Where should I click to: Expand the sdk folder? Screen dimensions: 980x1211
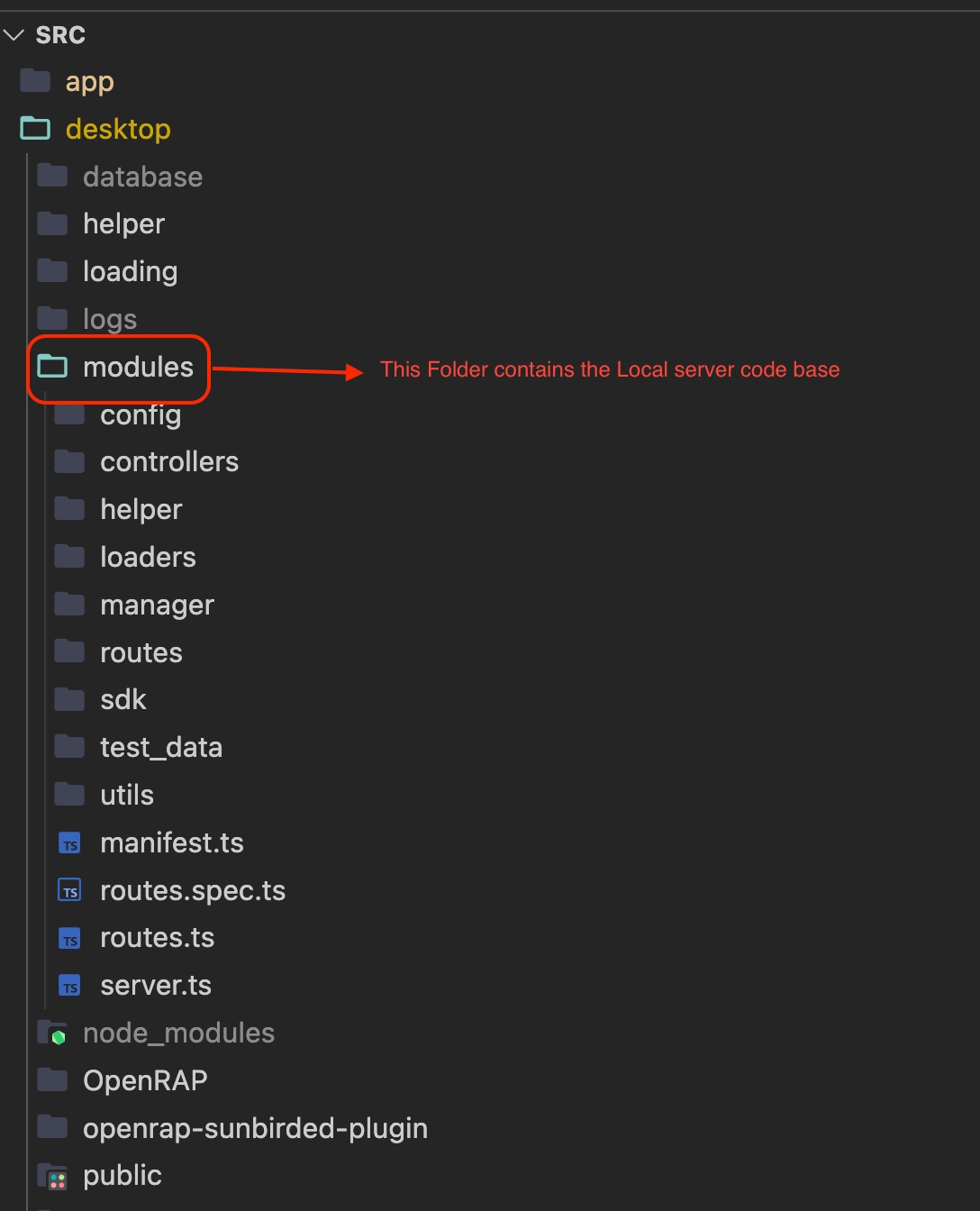click(x=123, y=700)
